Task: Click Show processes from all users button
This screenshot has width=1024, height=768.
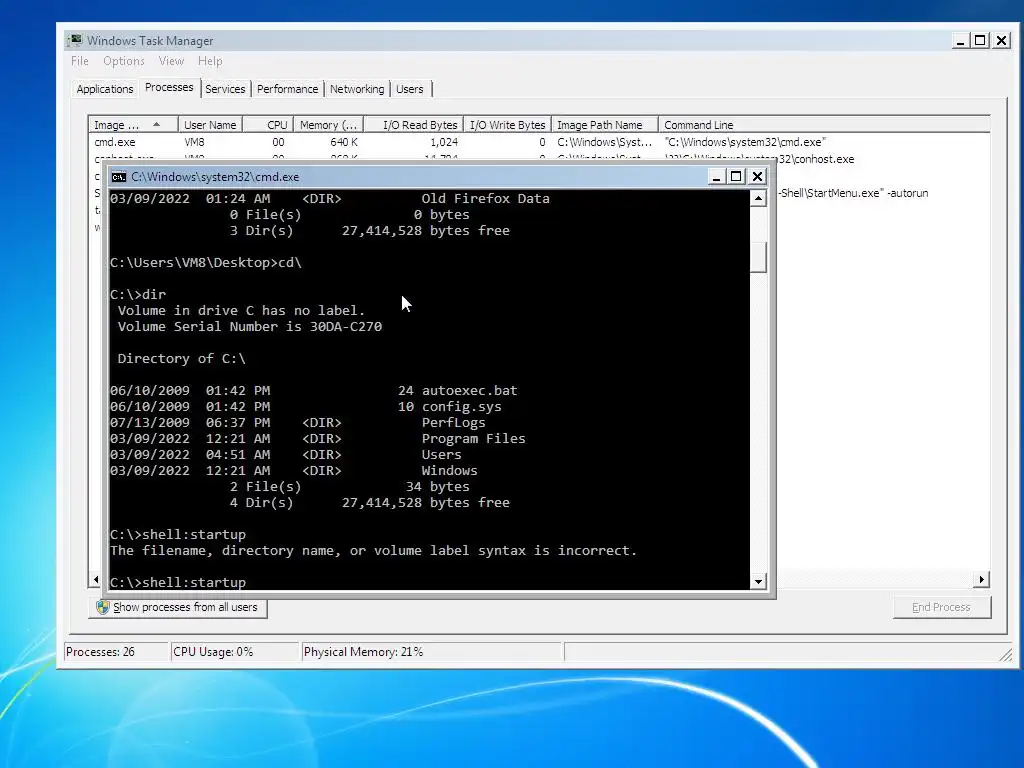Action: 178,607
